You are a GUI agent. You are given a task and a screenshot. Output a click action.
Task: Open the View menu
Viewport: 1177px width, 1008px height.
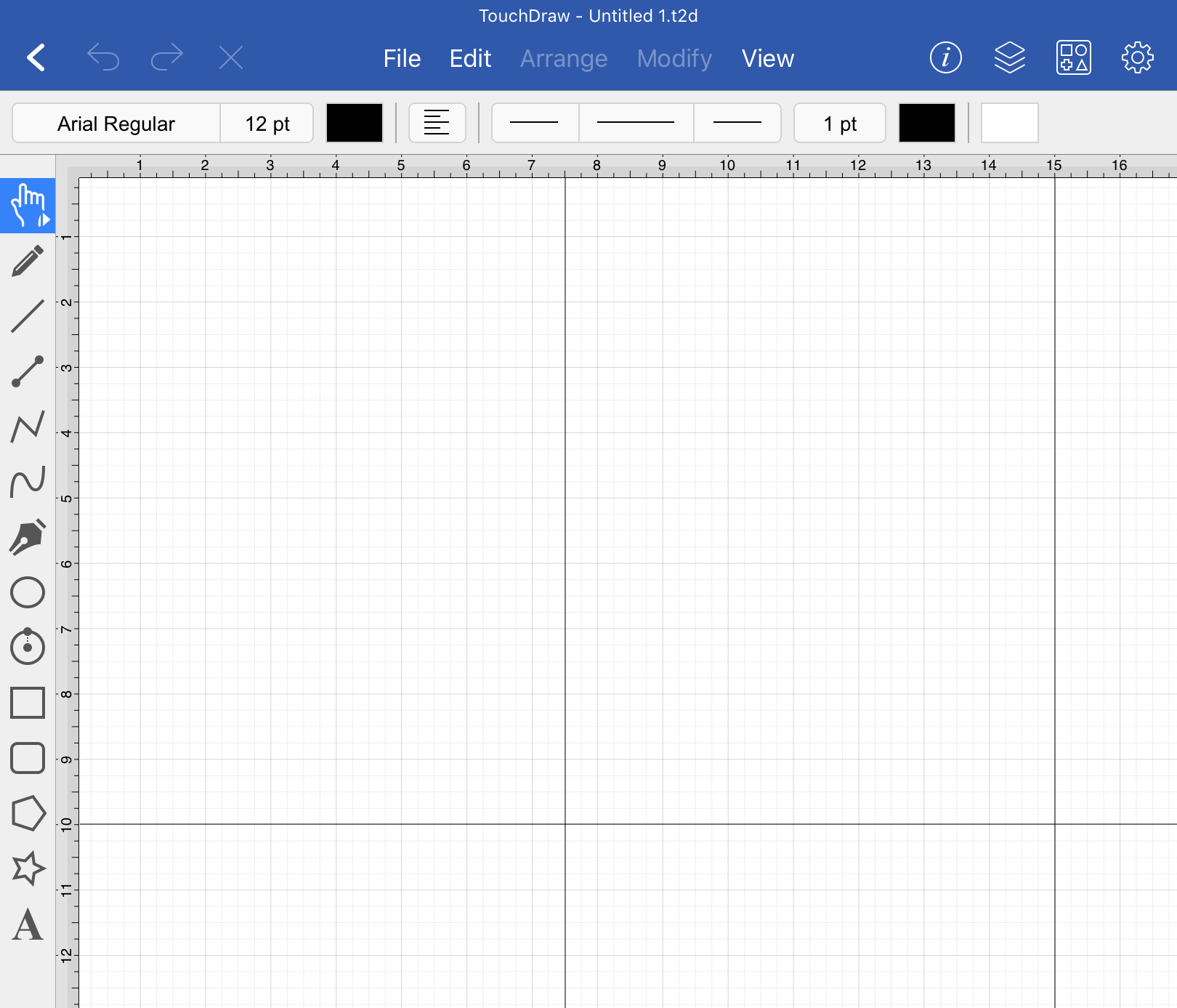768,58
